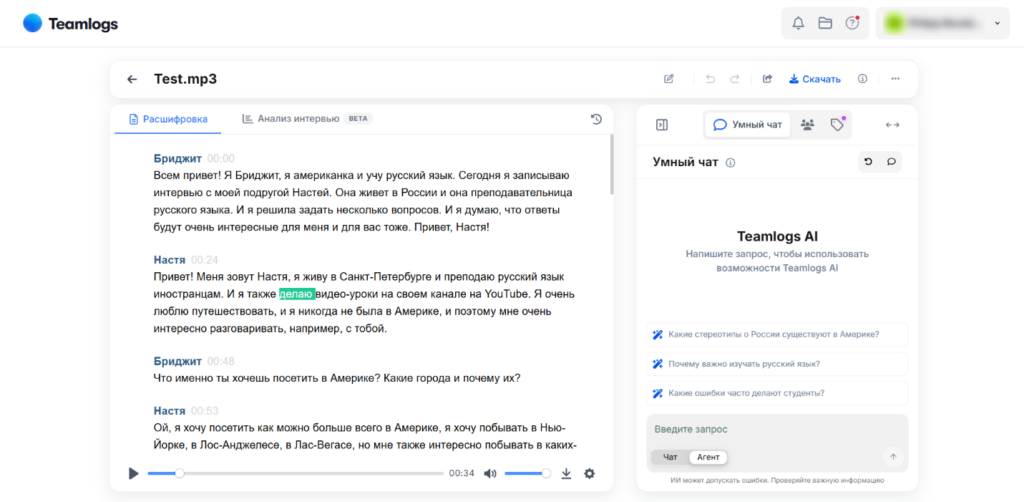This screenshot has width=1024, height=502.
Task: Click speaker name Настя at 00:24
Action: (x=170, y=260)
